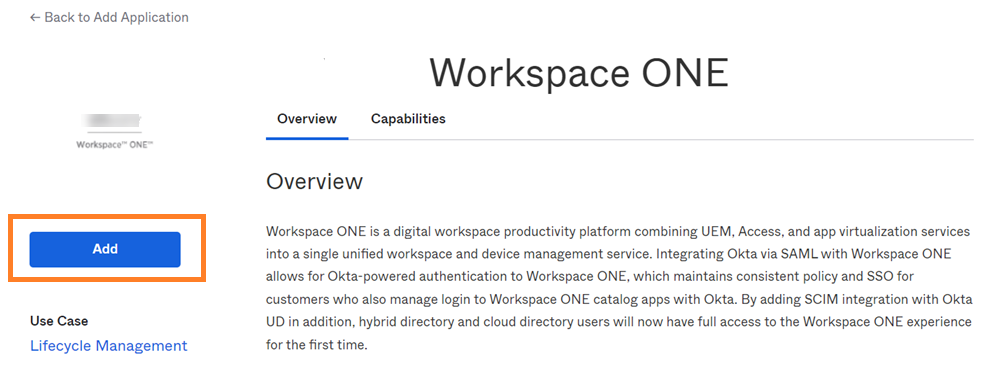The height and width of the screenshot is (366, 994).
Task: Go back to Add Application
Action: click(x=109, y=17)
